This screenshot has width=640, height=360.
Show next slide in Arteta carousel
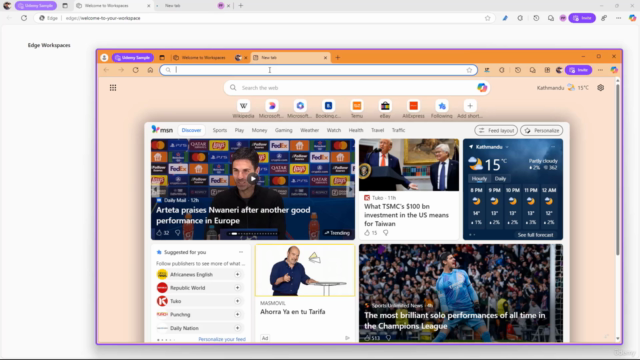[x=350, y=189]
